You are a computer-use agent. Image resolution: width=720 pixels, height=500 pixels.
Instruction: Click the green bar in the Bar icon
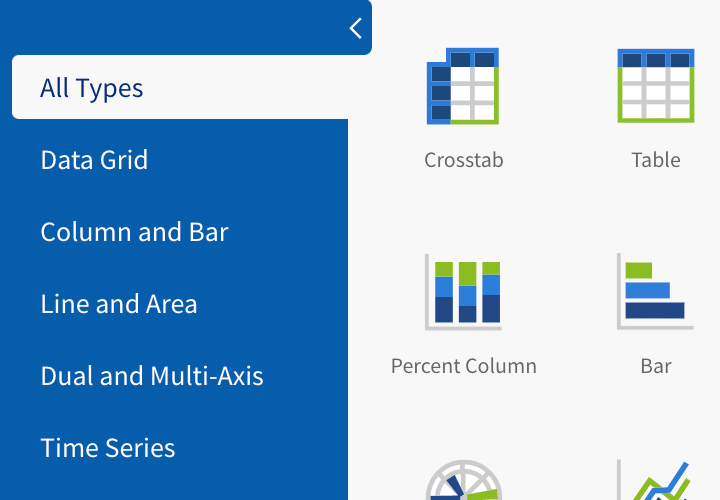[x=639, y=270]
